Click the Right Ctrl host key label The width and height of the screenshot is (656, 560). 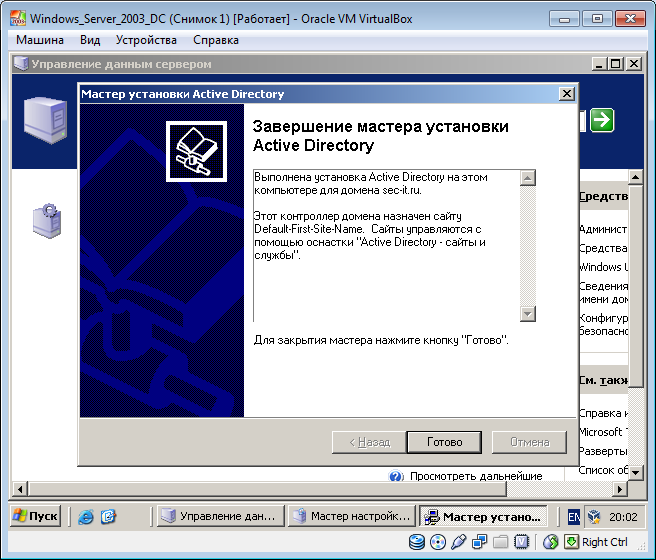click(x=605, y=542)
